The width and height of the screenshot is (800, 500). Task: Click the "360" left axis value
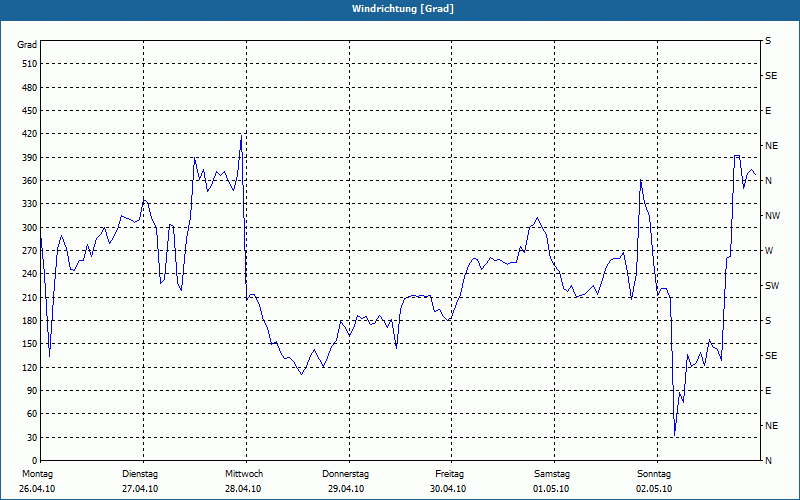tap(30, 181)
